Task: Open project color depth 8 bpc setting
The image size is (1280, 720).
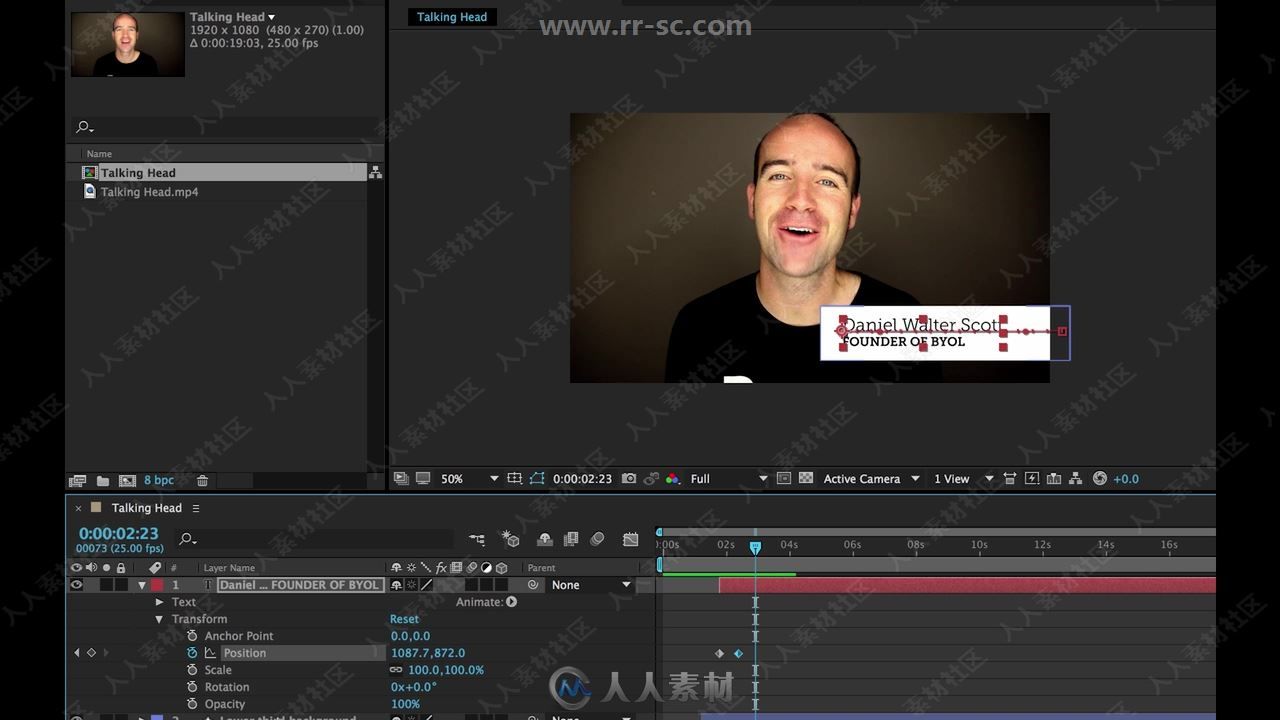Action: (x=159, y=480)
